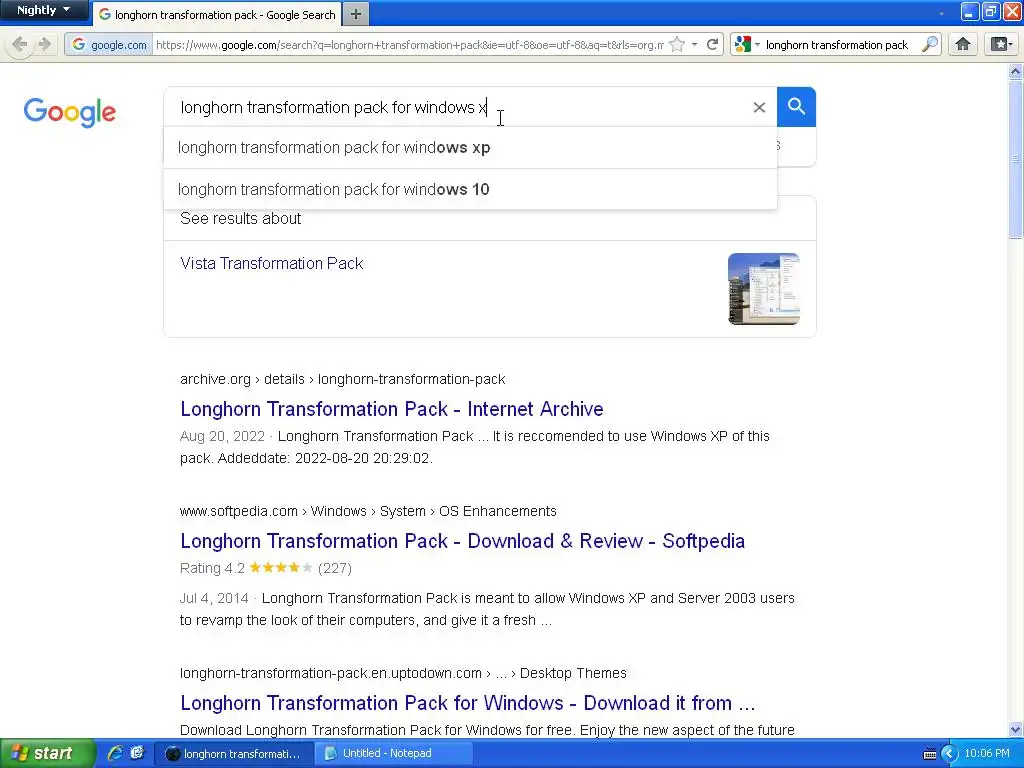
Task: Select the longhorn transformation pack Google Search tab
Action: pyautogui.click(x=217, y=14)
